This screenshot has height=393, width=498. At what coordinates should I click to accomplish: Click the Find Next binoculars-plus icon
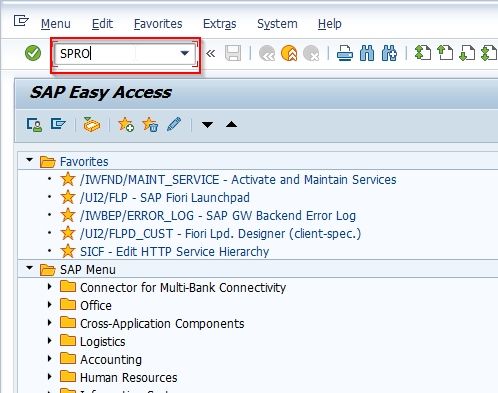[x=389, y=53]
